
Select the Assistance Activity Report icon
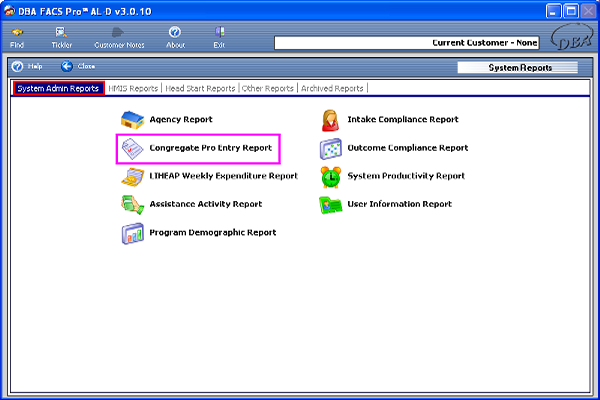(x=132, y=205)
